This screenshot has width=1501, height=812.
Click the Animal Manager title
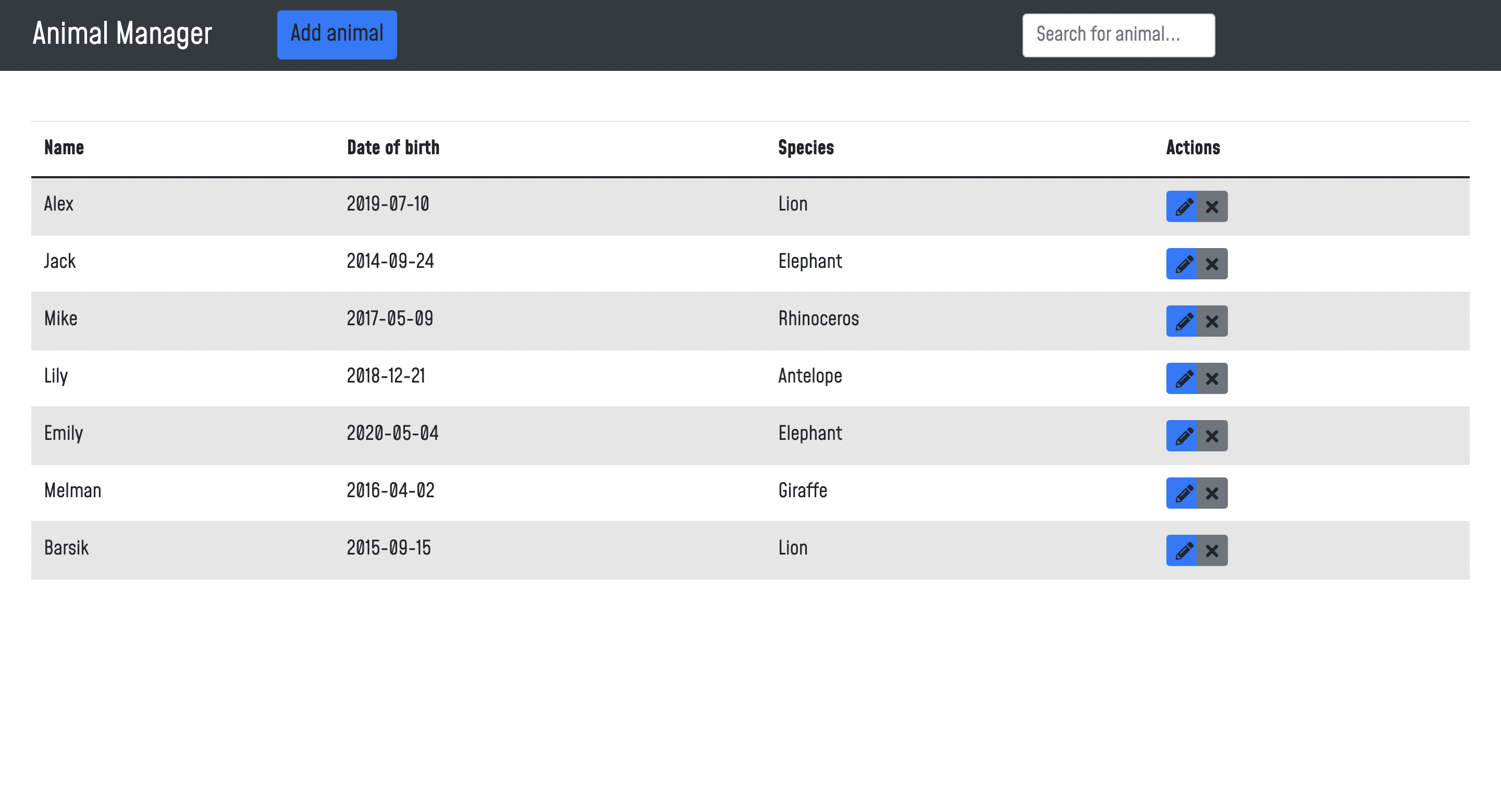coord(121,33)
